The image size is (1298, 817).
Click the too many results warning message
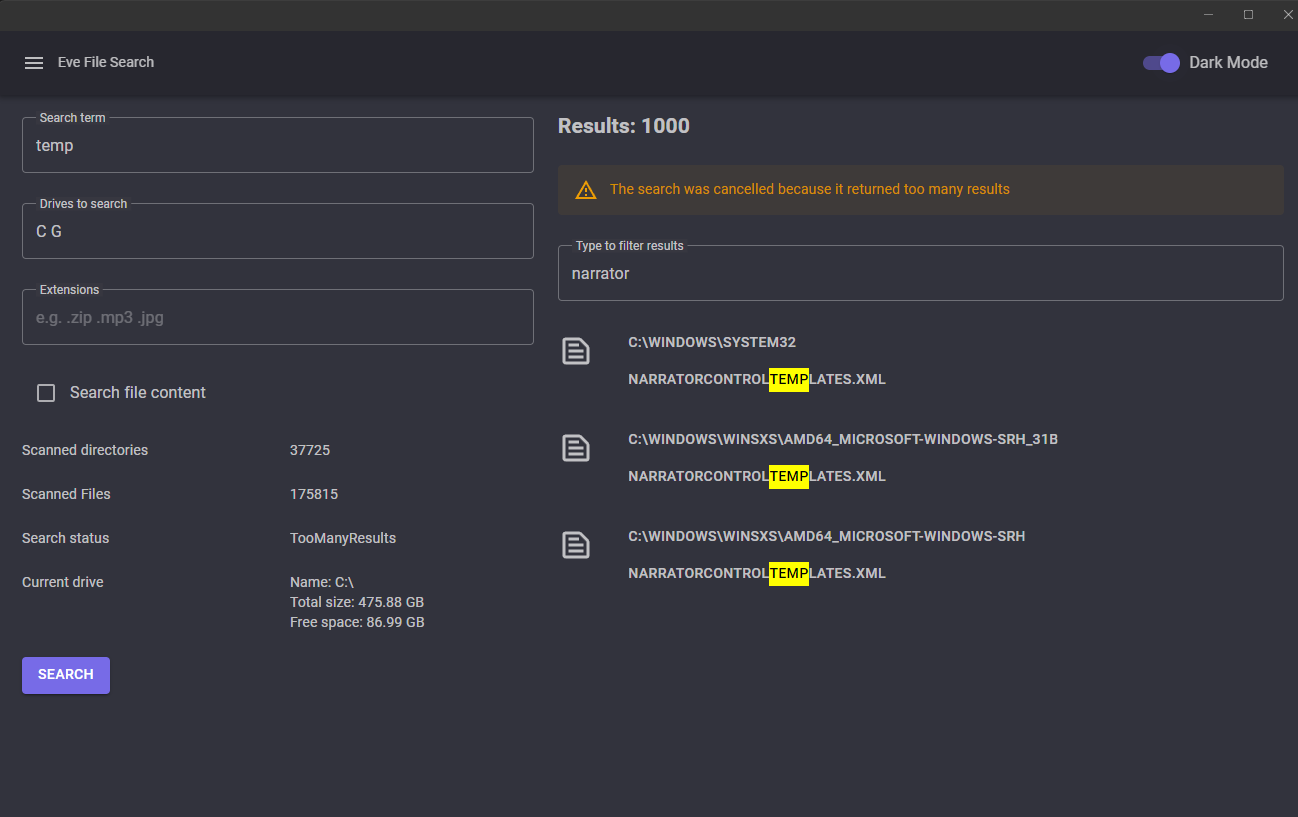pyautogui.click(x=810, y=189)
